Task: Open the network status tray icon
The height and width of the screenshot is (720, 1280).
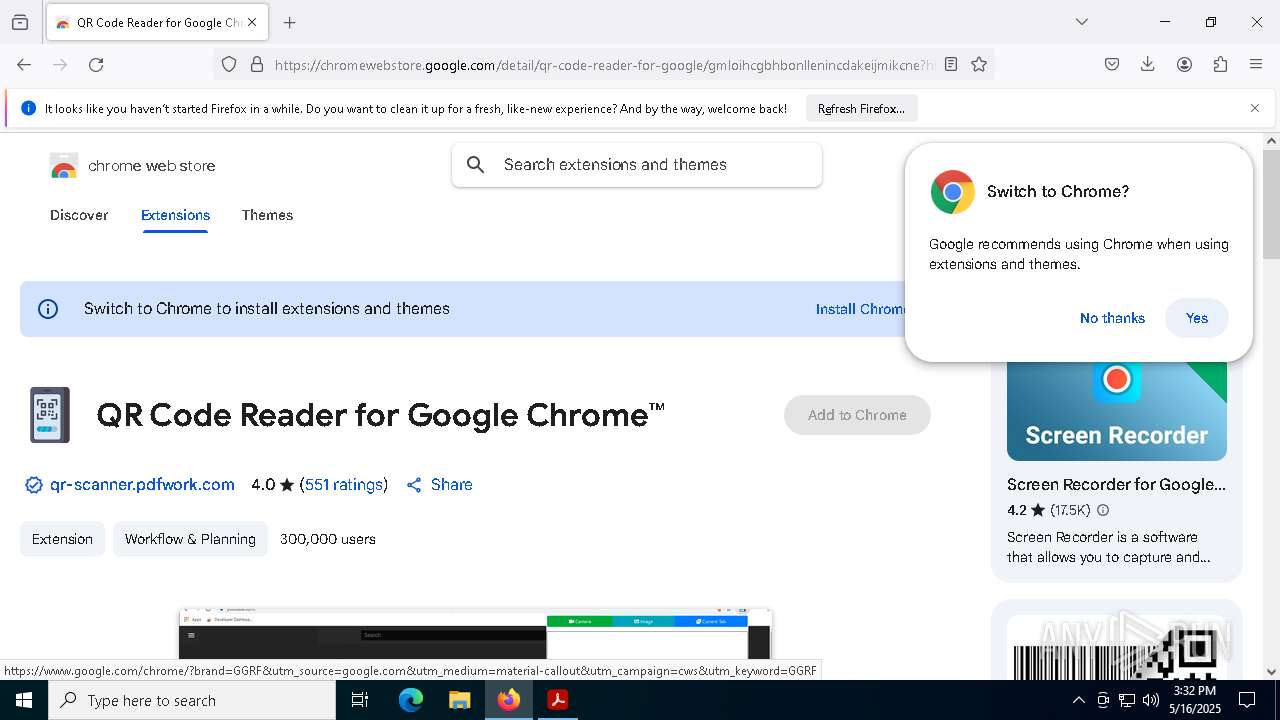Action: [1127, 700]
